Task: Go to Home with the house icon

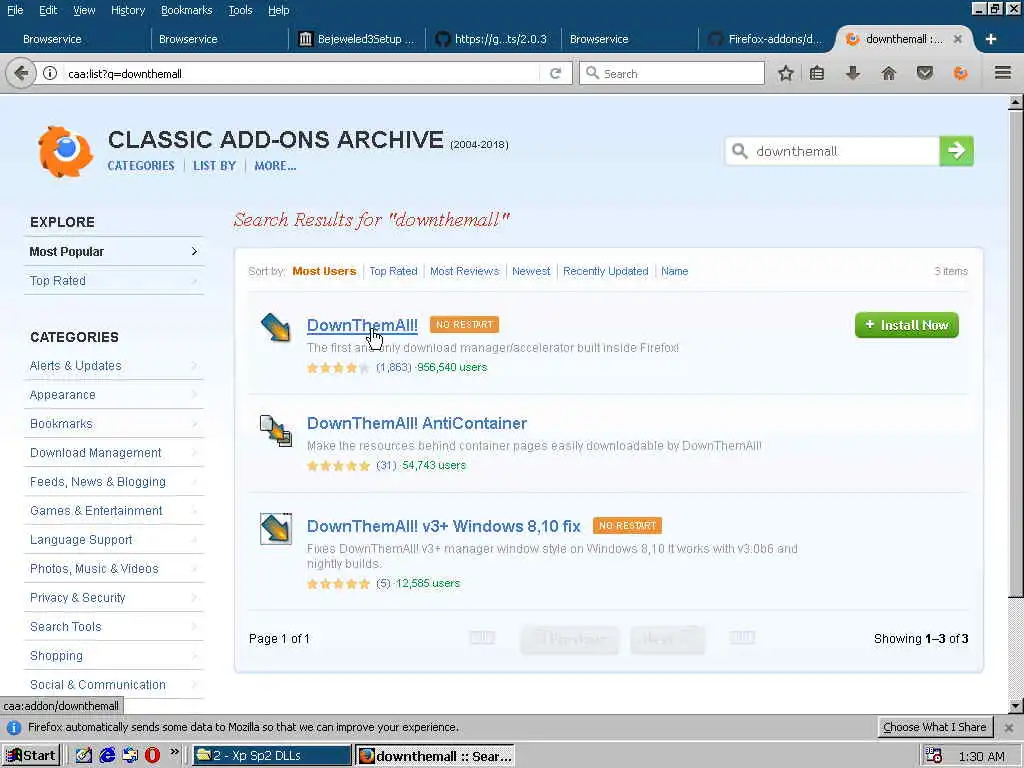Action: pyautogui.click(x=888, y=73)
